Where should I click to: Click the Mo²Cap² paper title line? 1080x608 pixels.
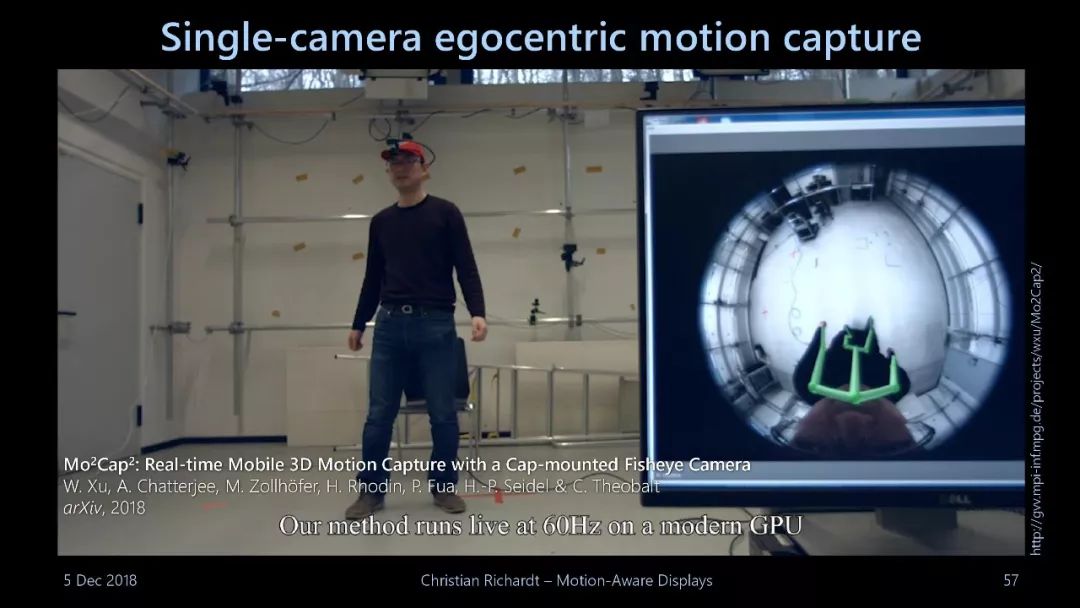pos(407,465)
